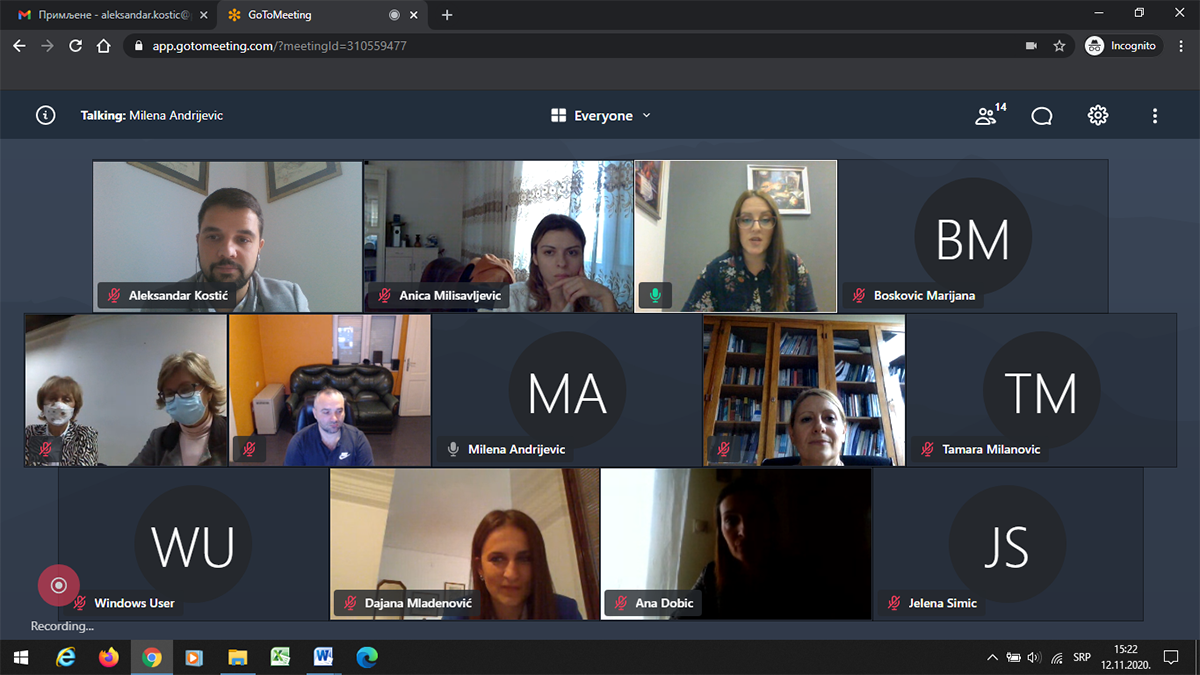This screenshot has width=1200, height=675.
Task: Click the camera permission icon in the address bar
Action: click(x=1031, y=46)
